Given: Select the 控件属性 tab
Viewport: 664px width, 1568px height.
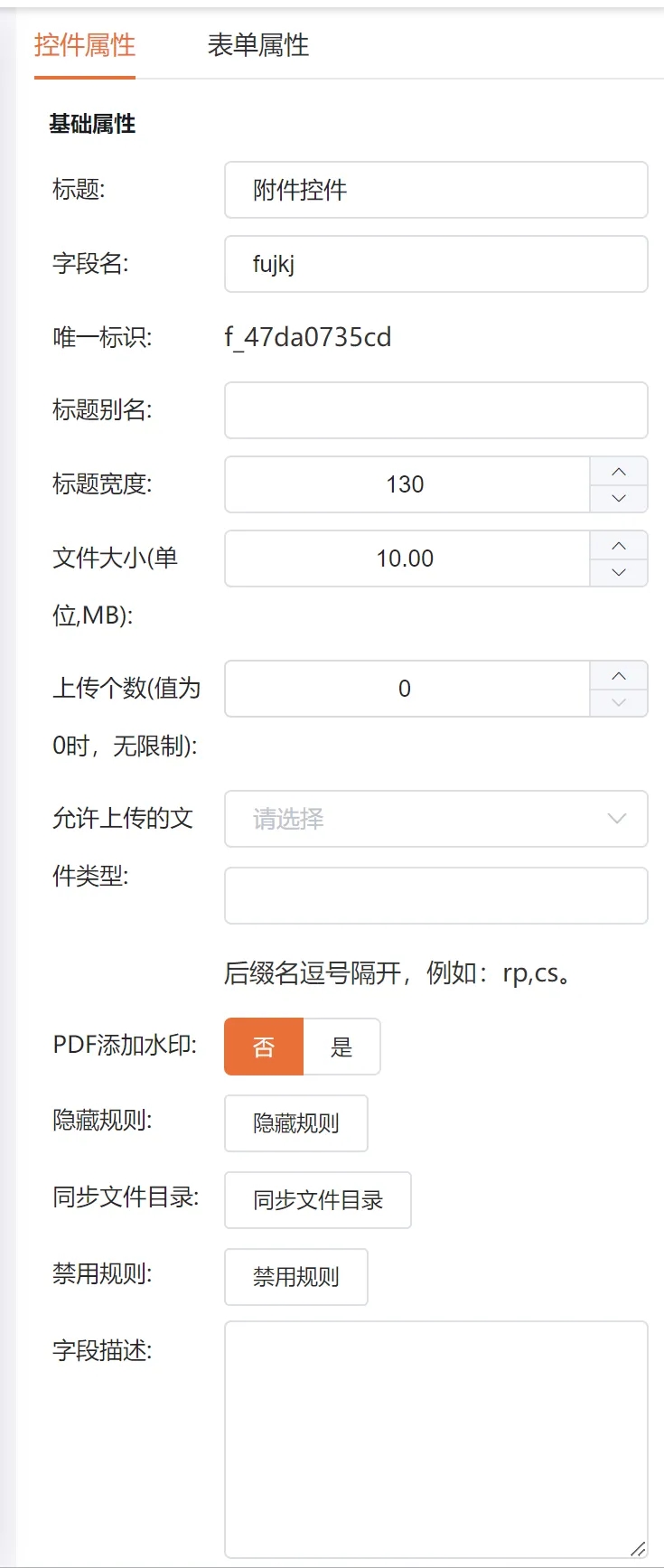Looking at the screenshot, I should 85,45.
